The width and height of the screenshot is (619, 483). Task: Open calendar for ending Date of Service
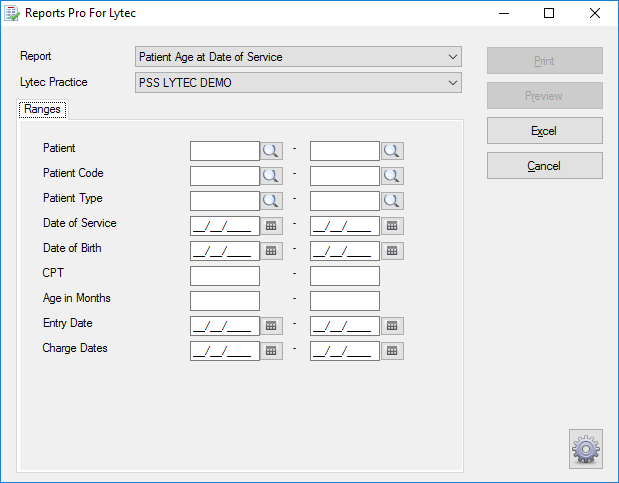coord(392,226)
